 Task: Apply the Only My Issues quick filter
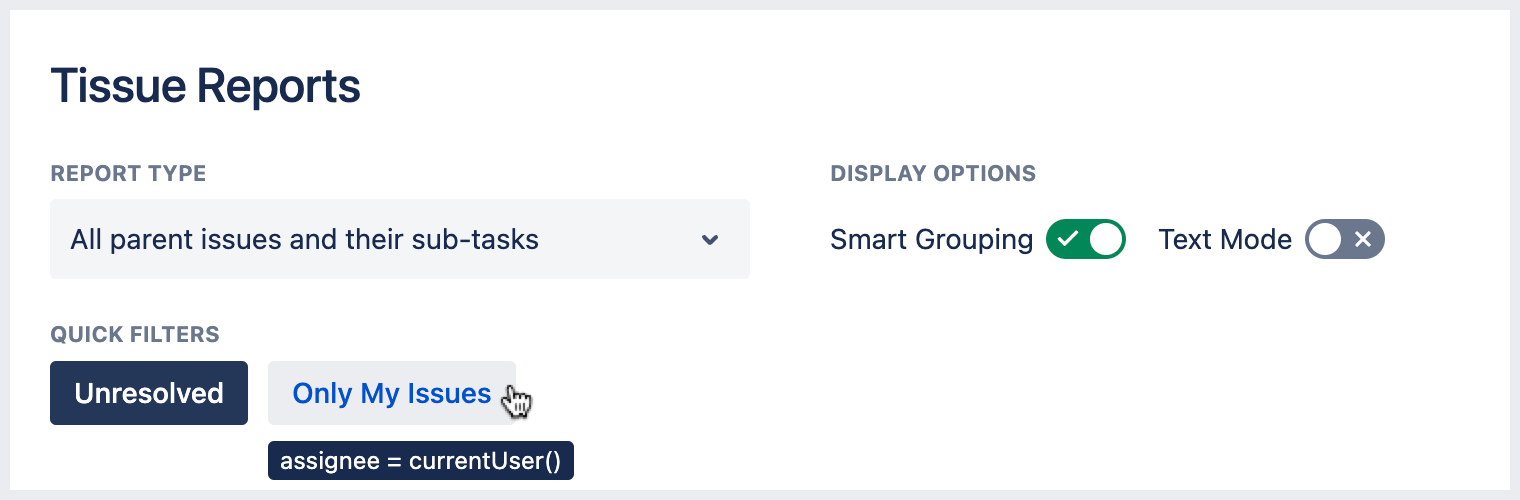(391, 393)
